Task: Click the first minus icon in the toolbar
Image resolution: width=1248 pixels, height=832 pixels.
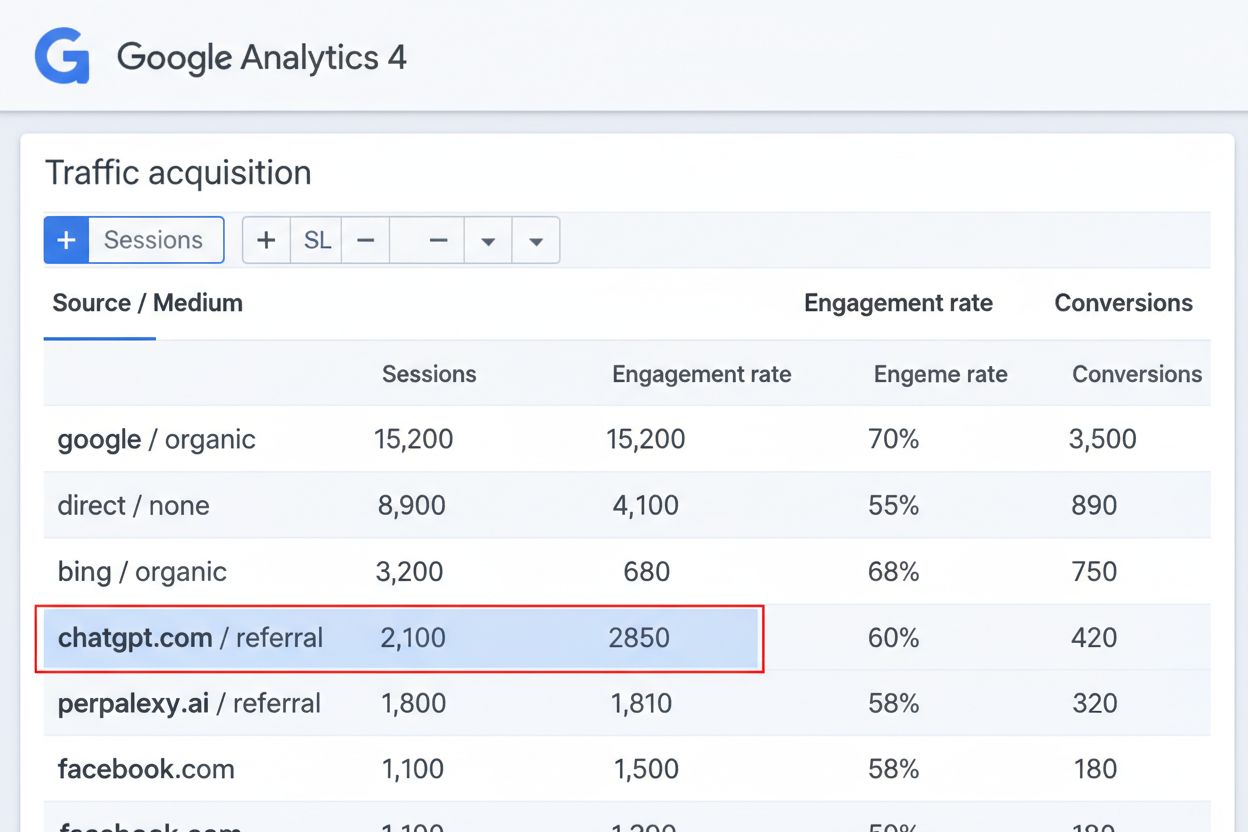Action: click(366, 240)
